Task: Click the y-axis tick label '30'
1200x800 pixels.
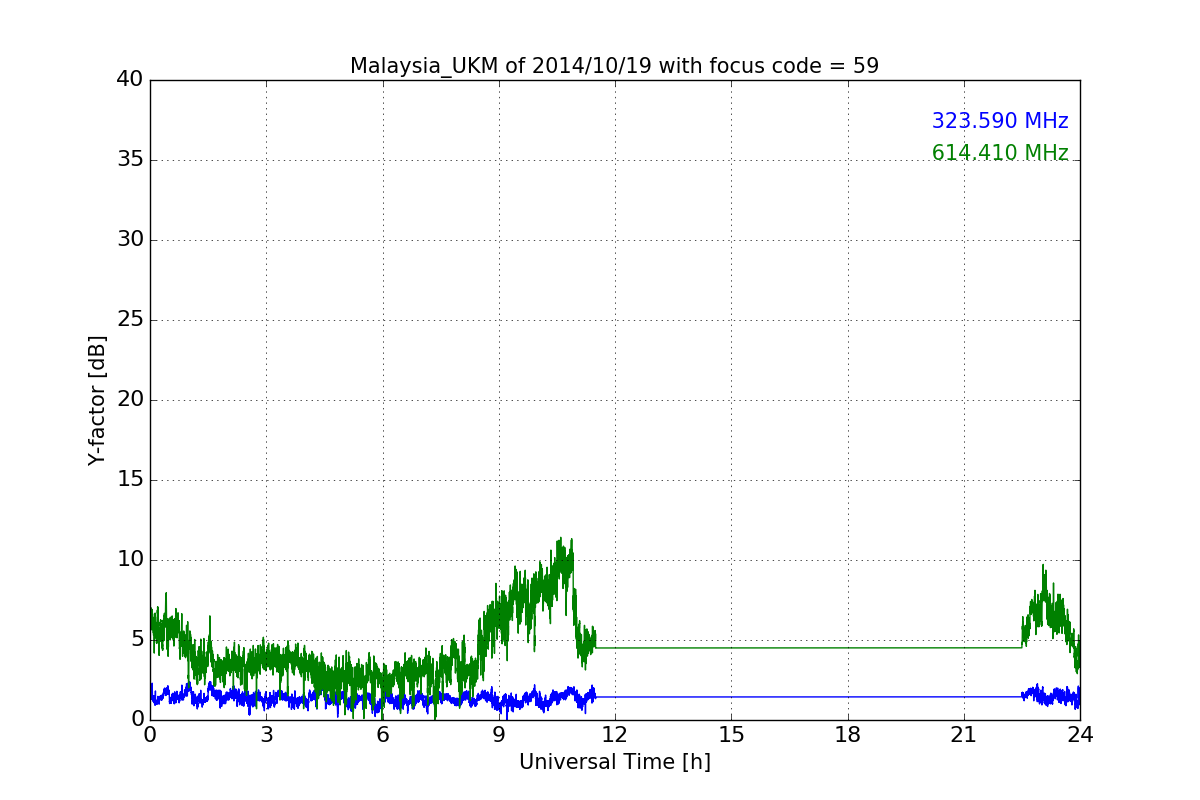Action: pyautogui.click(x=130, y=240)
